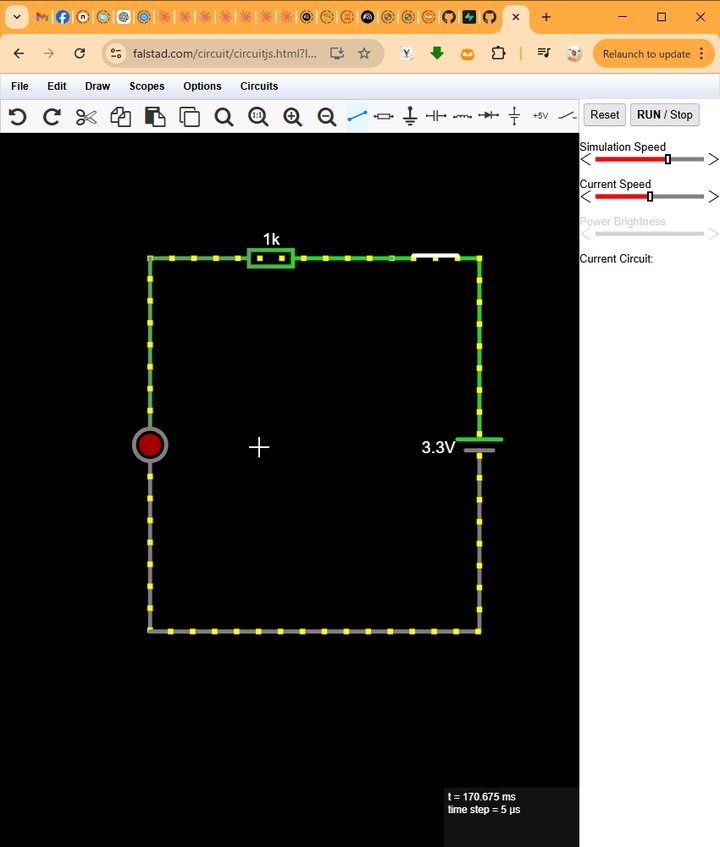Cut selection with the scissors icon
The width and height of the screenshot is (720, 847).
pyautogui.click(x=86, y=117)
